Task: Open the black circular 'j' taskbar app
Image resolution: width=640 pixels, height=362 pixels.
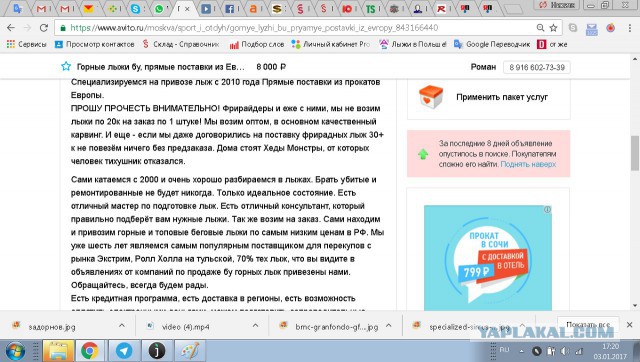Action: (157, 351)
